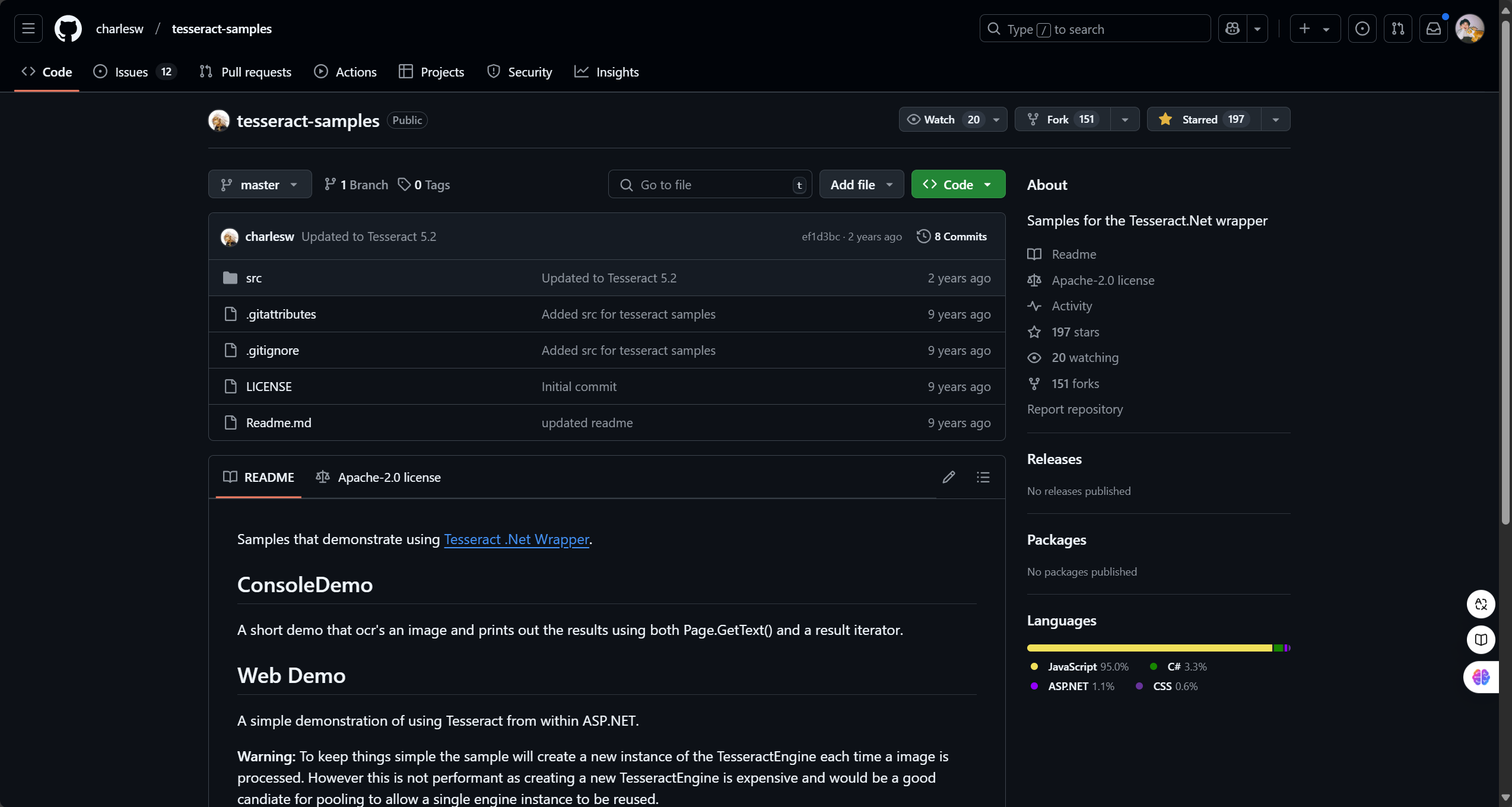1512x807 pixels.
Task: Expand Starred lists dropdown arrow
Action: coord(1275,119)
